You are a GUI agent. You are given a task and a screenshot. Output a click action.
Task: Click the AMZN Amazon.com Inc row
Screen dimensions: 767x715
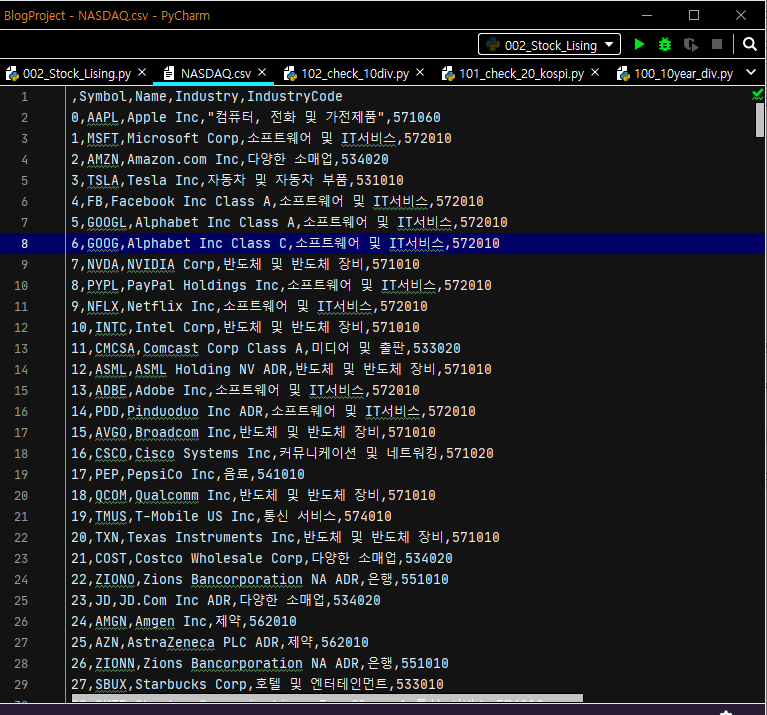pos(230,159)
